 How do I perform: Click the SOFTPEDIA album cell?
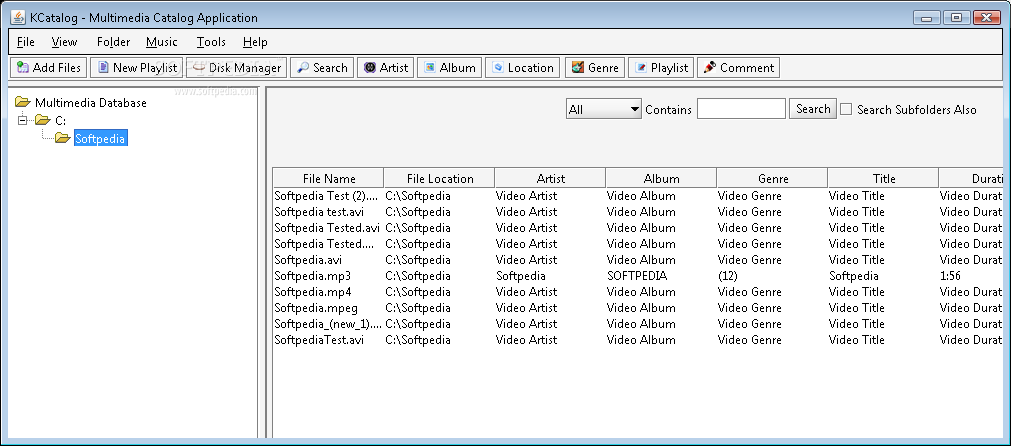(661, 276)
